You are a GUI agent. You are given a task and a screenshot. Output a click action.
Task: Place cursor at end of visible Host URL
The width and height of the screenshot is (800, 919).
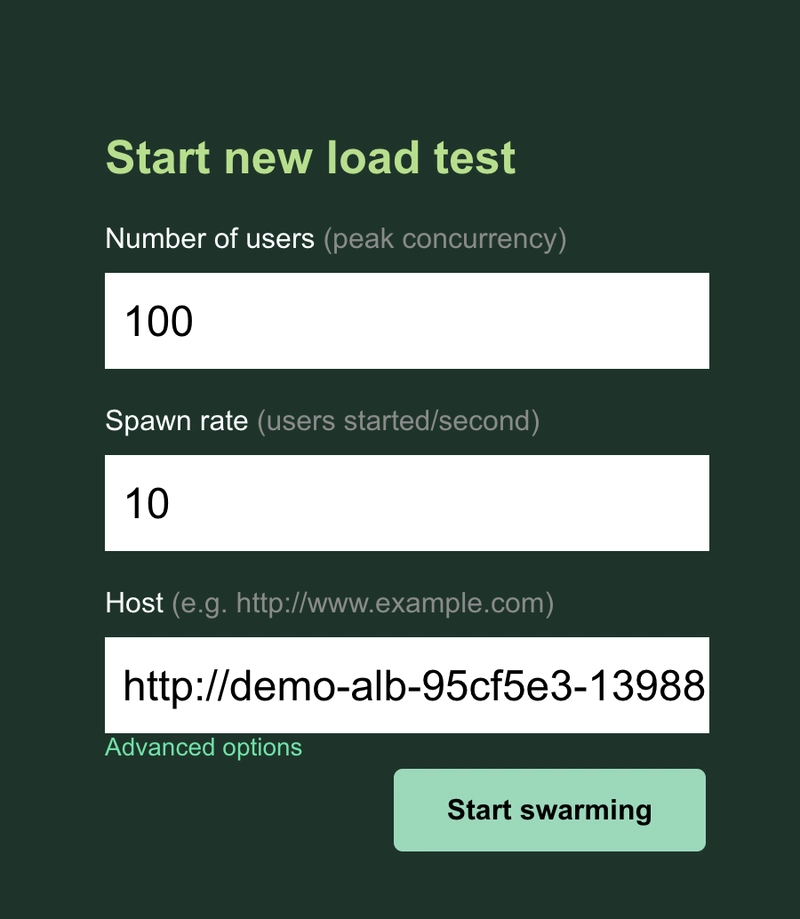click(705, 686)
